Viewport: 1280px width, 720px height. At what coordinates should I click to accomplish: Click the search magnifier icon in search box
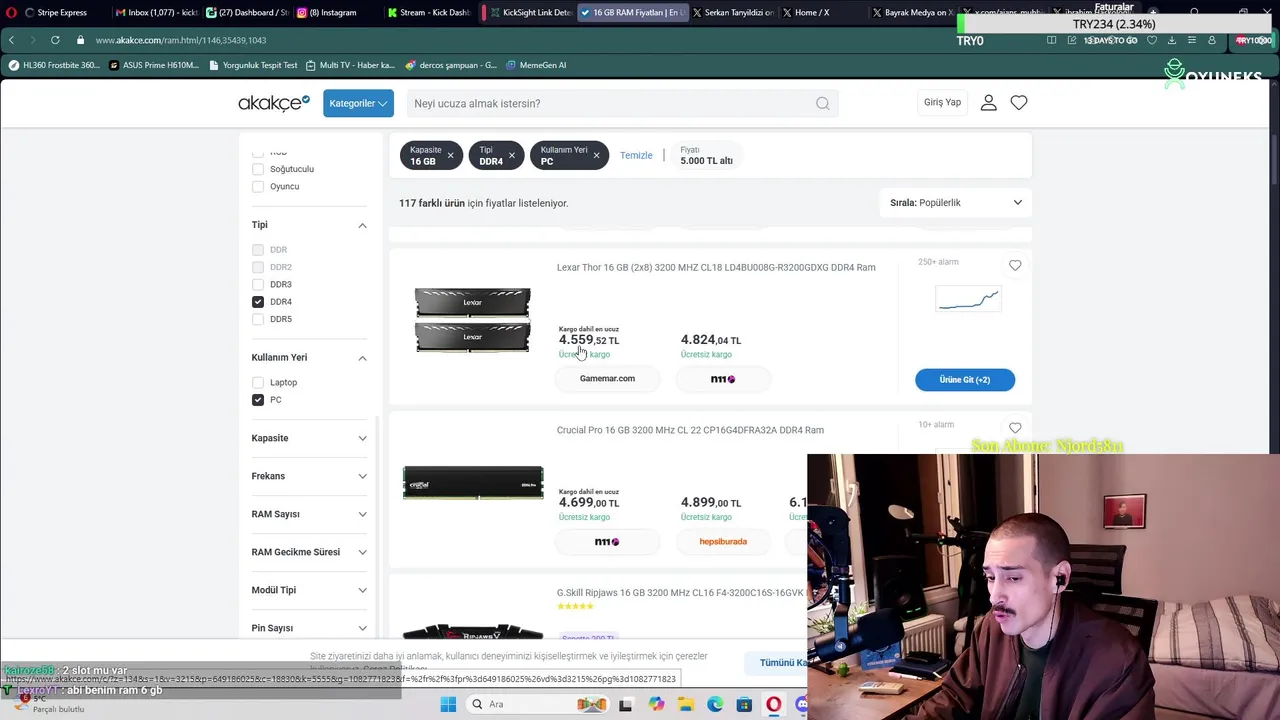(x=822, y=103)
